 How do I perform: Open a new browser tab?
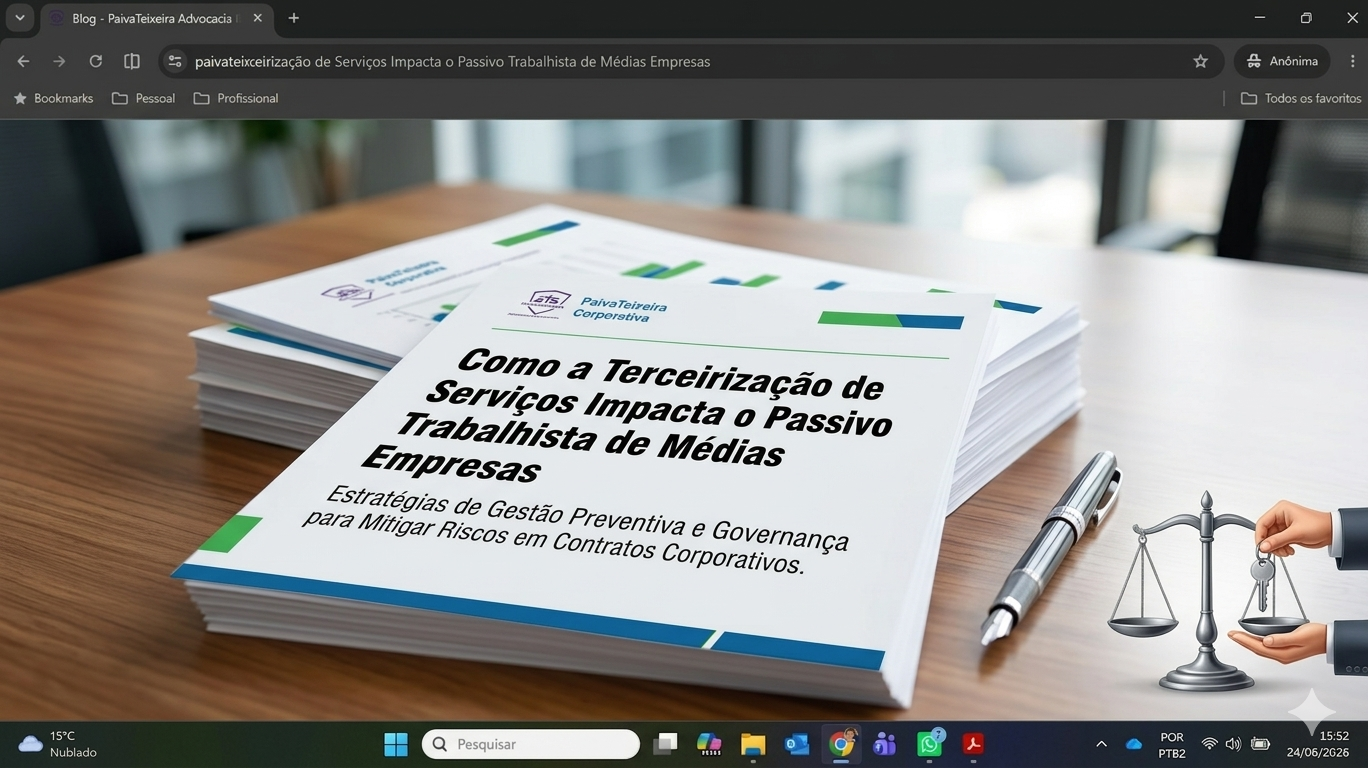click(x=293, y=18)
